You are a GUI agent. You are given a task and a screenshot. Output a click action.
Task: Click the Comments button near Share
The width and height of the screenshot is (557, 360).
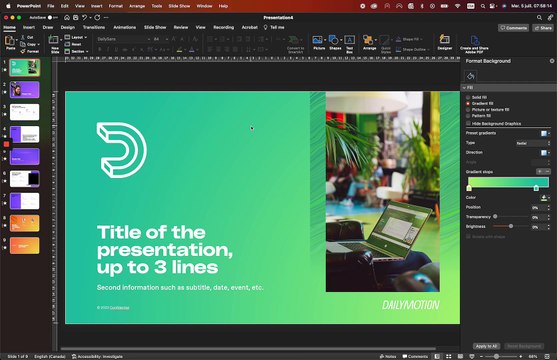pyautogui.click(x=513, y=28)
